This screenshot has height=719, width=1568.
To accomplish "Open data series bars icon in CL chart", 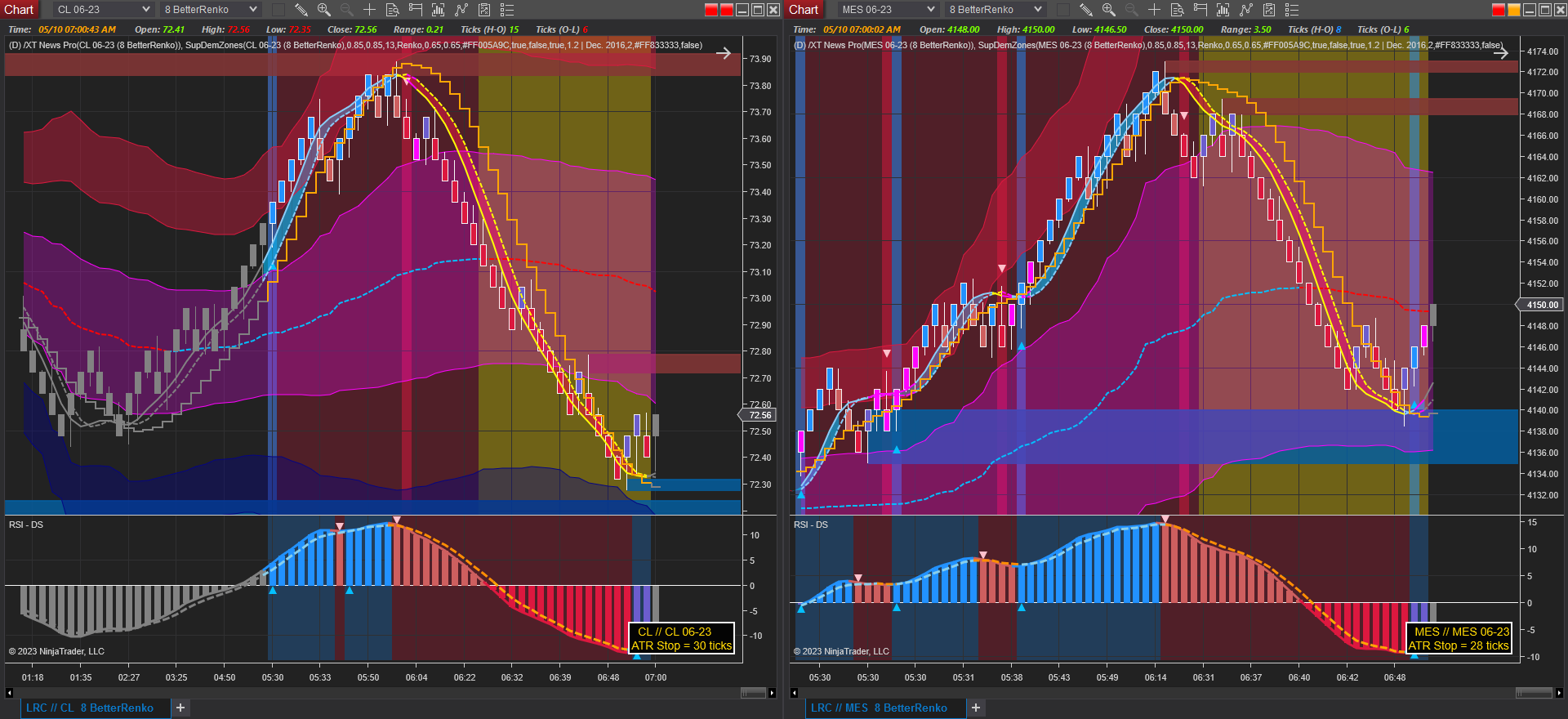I will coord(439,10).
